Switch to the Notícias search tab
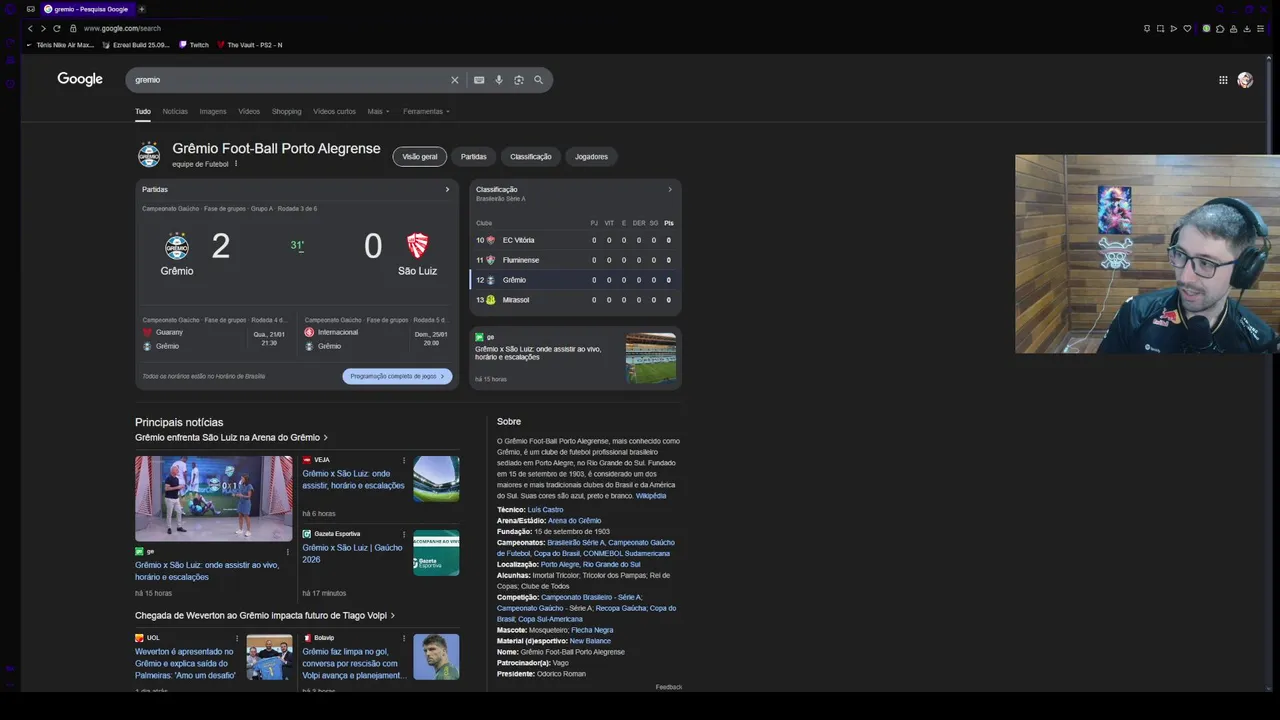This screenshot has height=720, width=1280. [x=175, y=112]
